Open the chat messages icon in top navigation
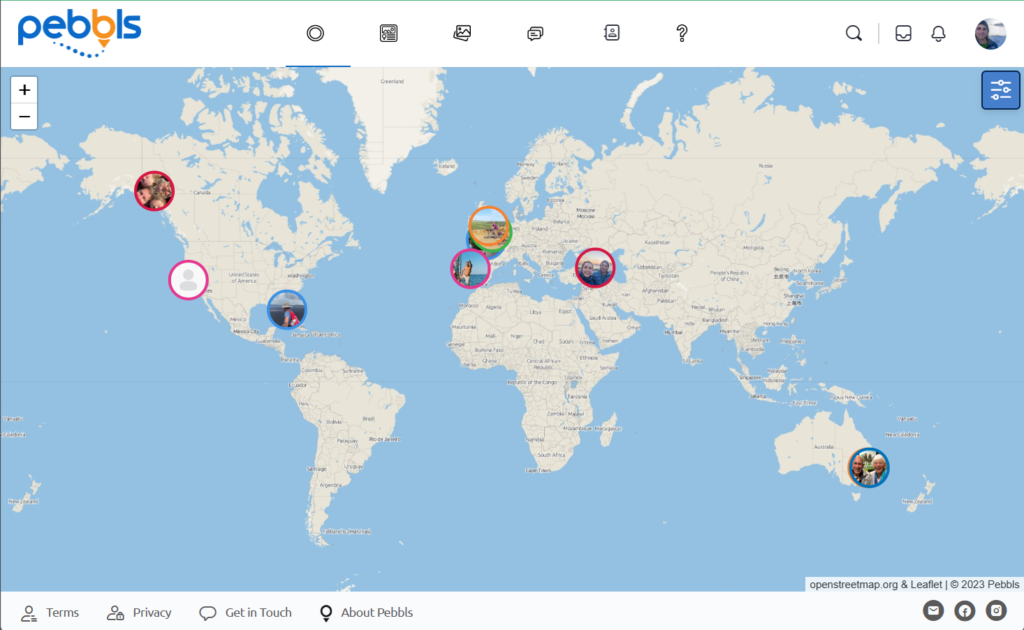 coord(536,33)
